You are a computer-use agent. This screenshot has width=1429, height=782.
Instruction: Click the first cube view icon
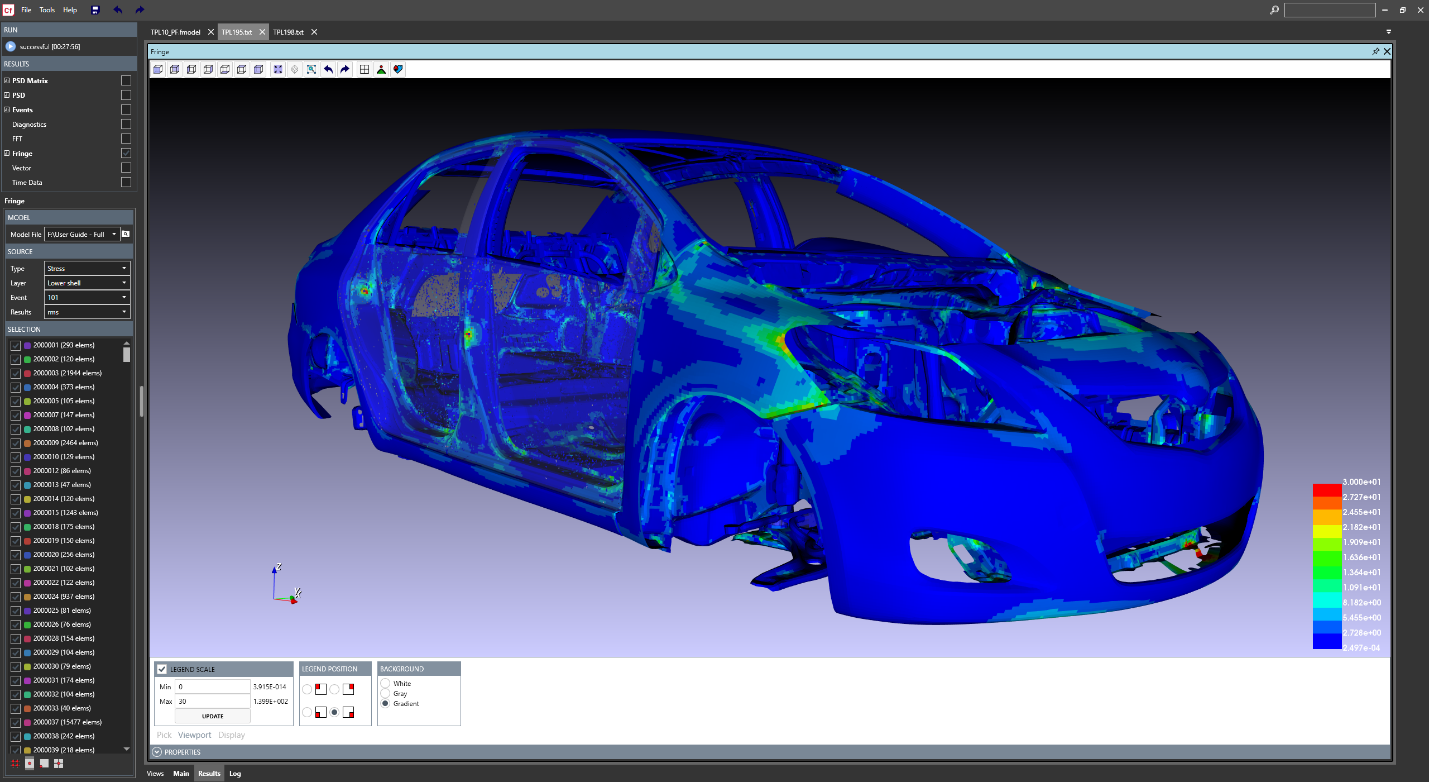click(x=158, y=69)
